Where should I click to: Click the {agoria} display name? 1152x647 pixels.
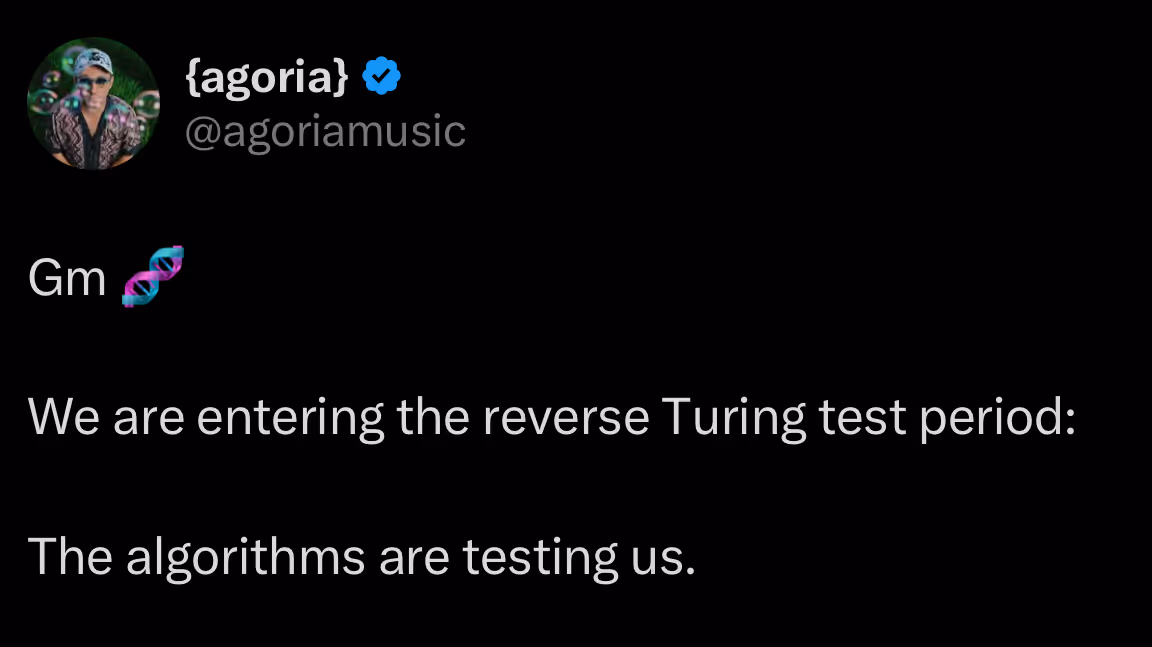pos(267,77)
